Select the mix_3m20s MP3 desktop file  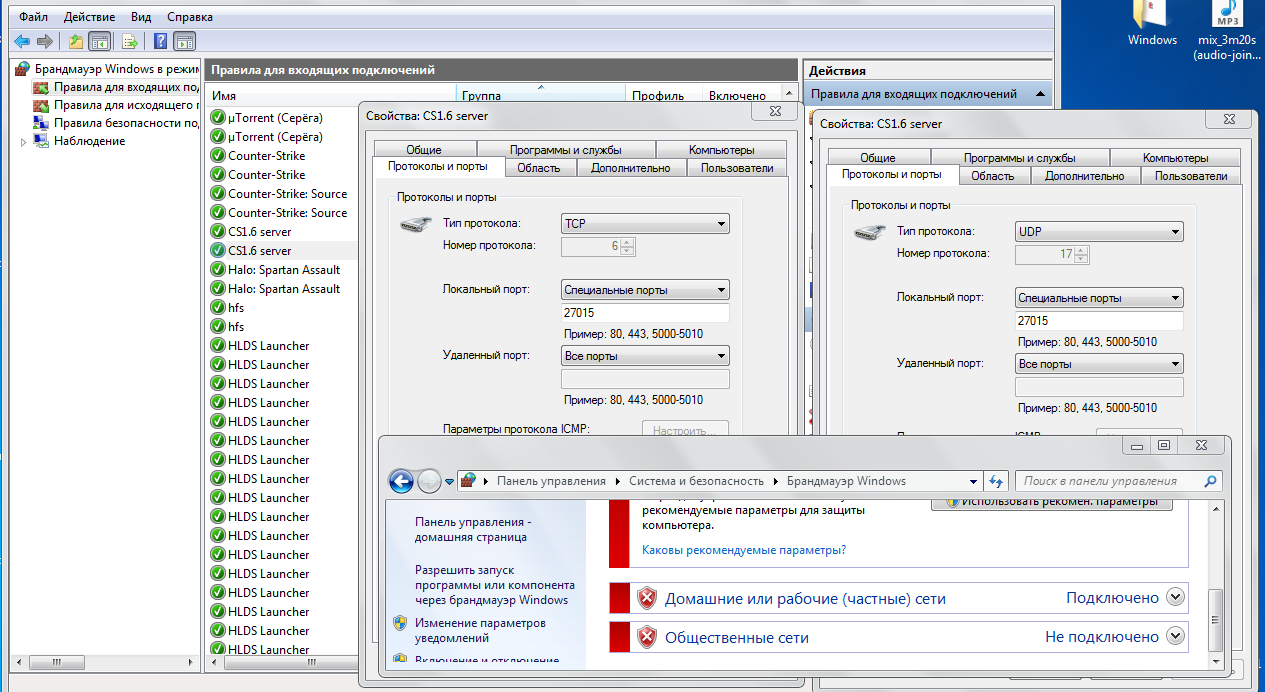(x=1226, y=30)
